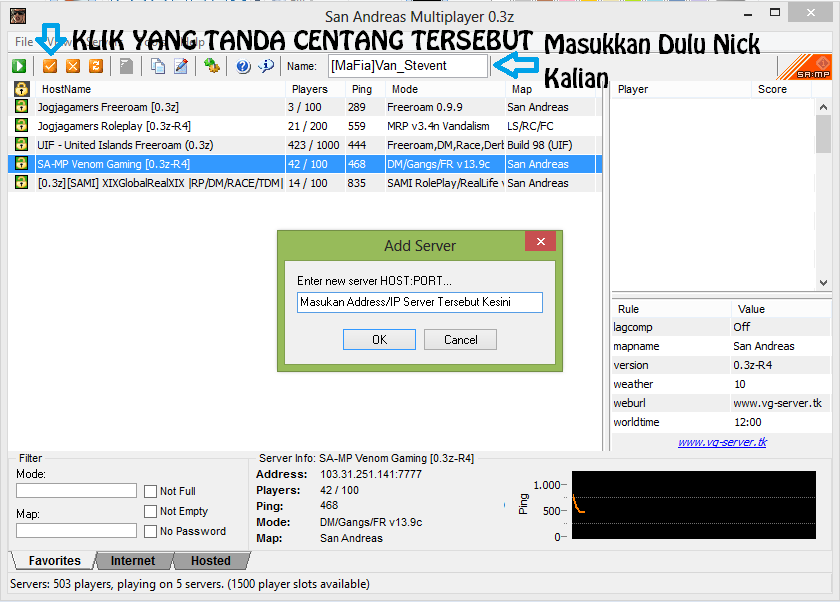Screen dimensions: 840x602
Task: Click the Copy Server Info icon
Action: click(x=158, y=66)
